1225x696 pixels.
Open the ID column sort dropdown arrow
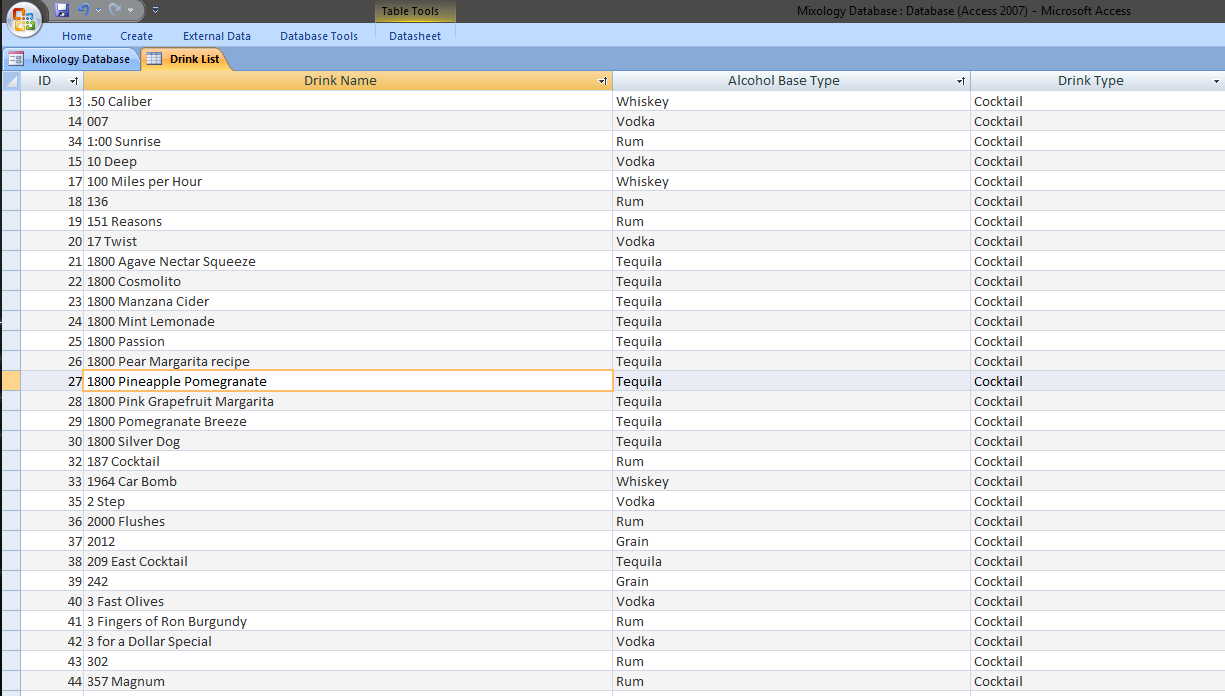click(x=73, y=81)
